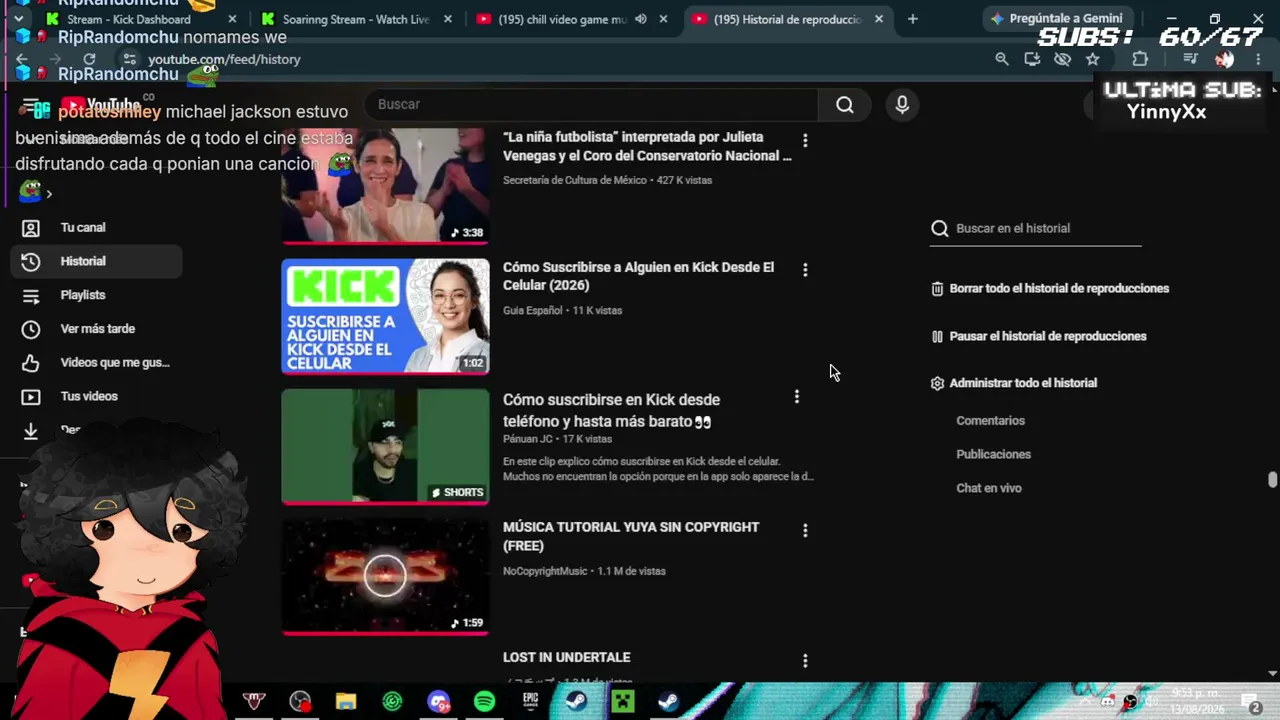Open Chrome zoom magnifier in address bar
Viewport: 1280px width, 720px height.
tap(1002, 59)
